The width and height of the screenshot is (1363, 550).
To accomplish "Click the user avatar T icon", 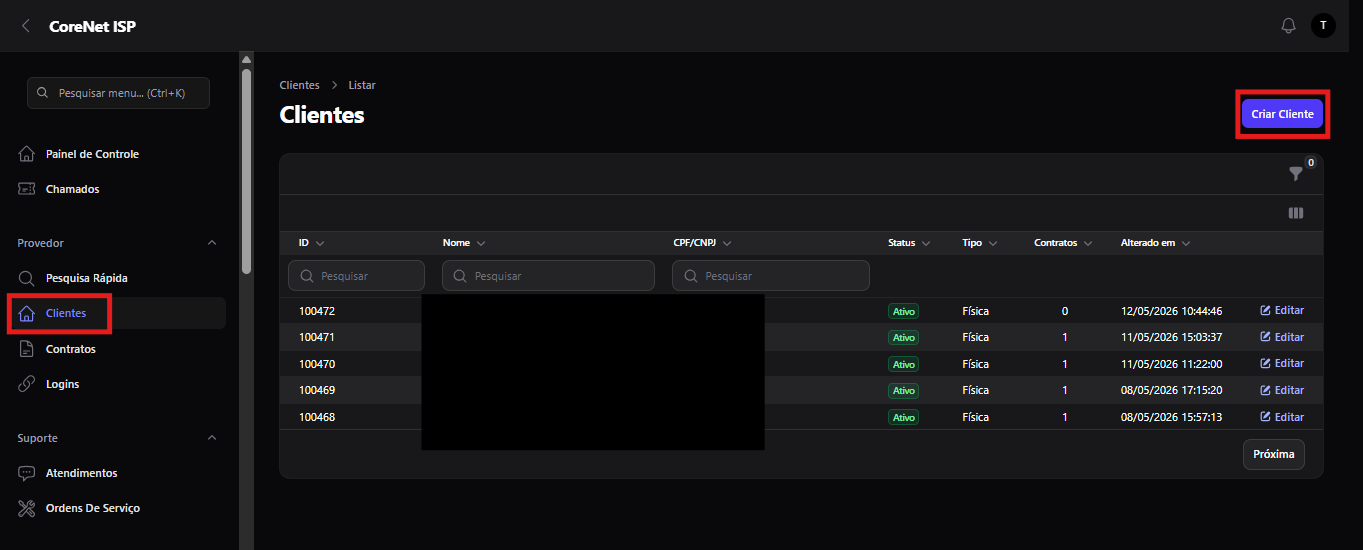I will pos(1323,26).
